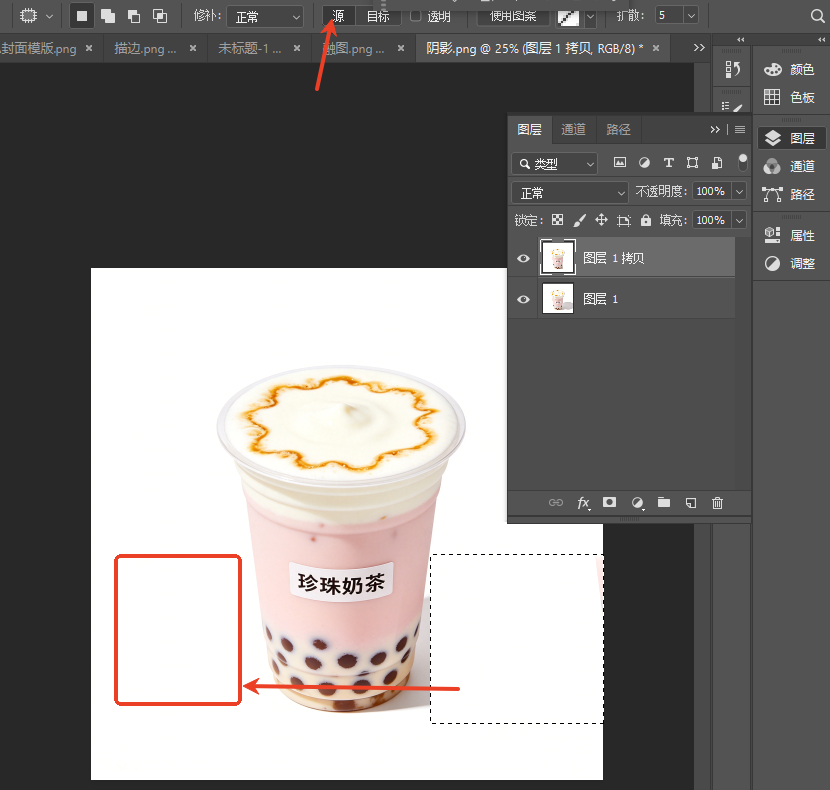Viewport: 830px width, 790px height.
Task: Open the 修补 mode dropdown
Action: coord(265,17)
